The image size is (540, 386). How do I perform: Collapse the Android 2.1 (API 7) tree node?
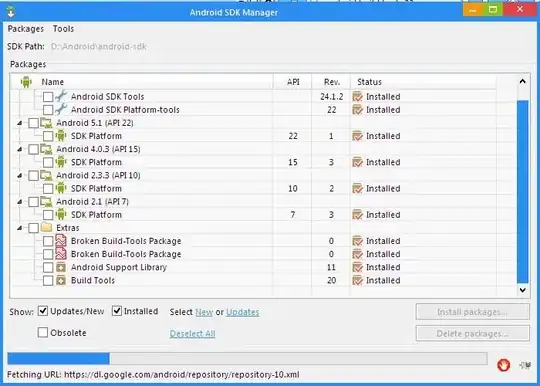click(20, 201)
